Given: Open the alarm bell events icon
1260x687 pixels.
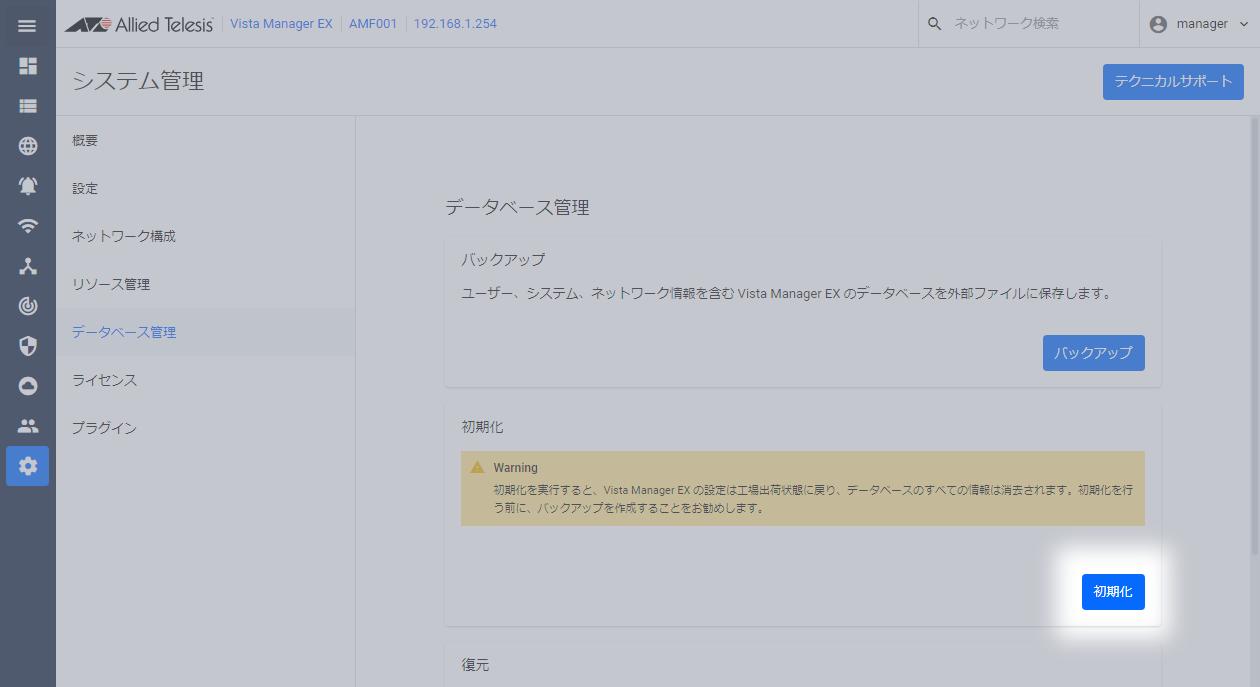Looking at the screenshot, I should tap(28, 186).
